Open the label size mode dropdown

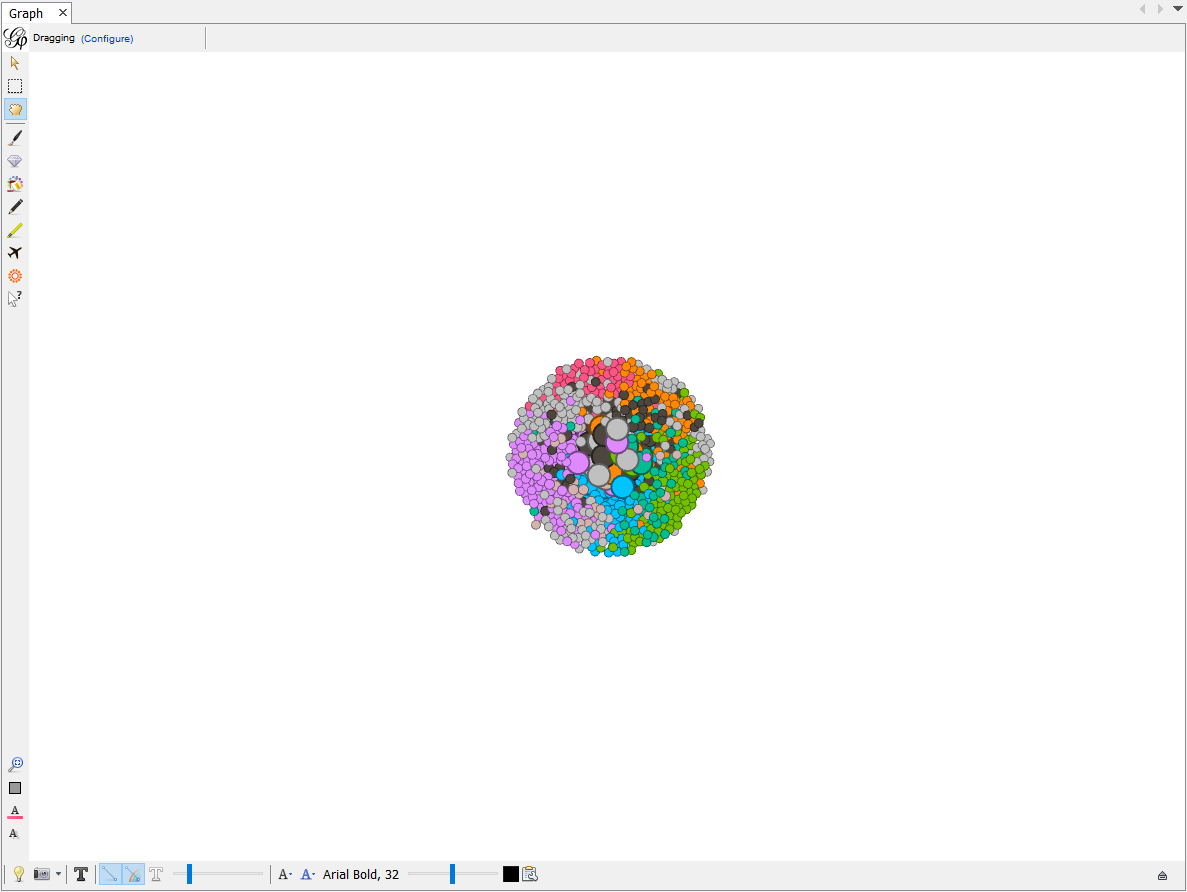tap(285, 875)
